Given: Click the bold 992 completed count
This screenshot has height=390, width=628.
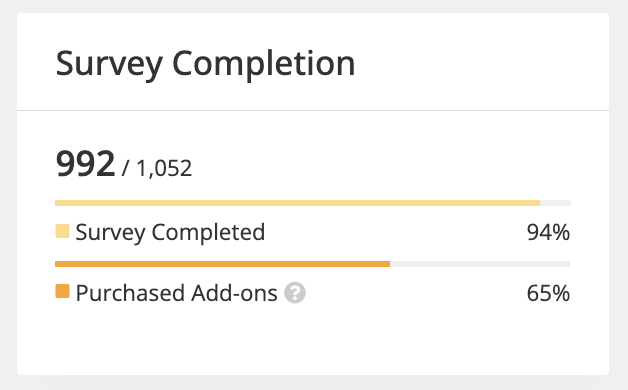Looking at the screenshot, I should click(x=85, y=163).
